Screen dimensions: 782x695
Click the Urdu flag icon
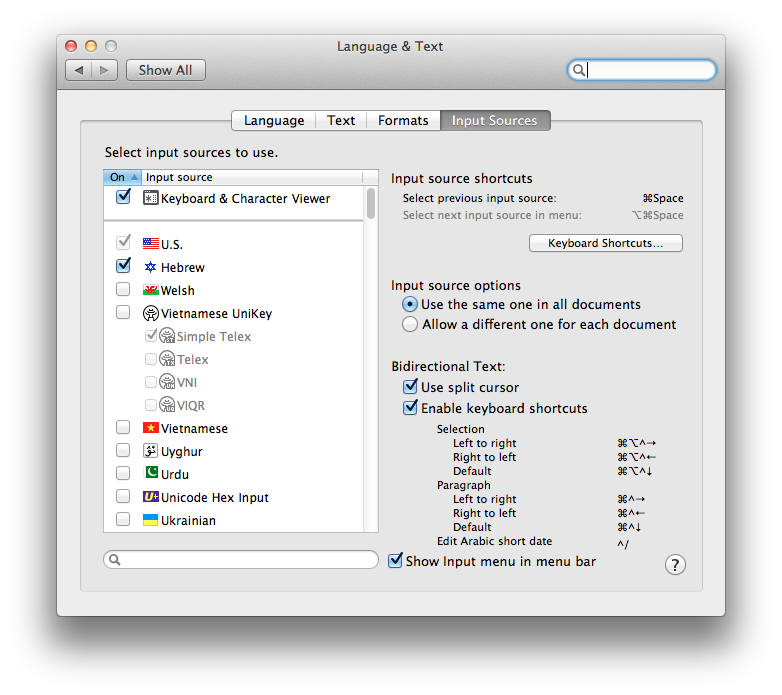(x=151, y=474)
